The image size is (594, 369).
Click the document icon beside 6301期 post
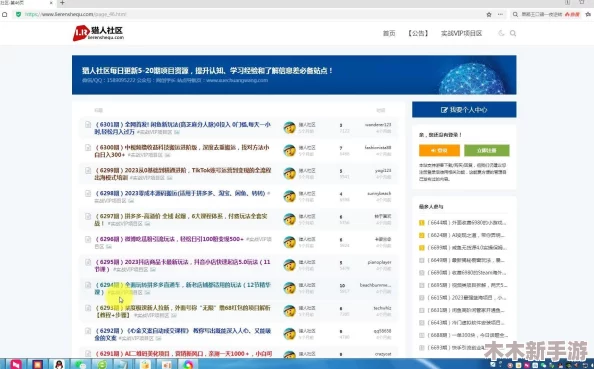(88, 124)
